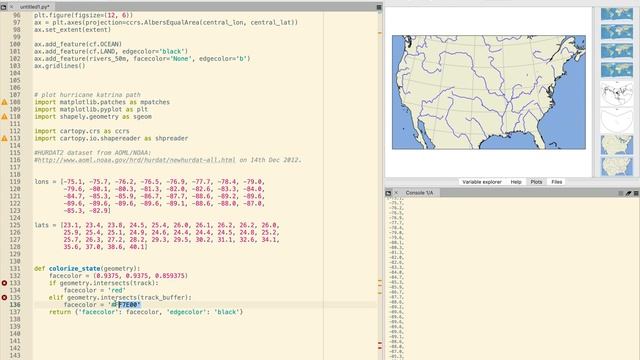Click the return statement on line 137

146,312
